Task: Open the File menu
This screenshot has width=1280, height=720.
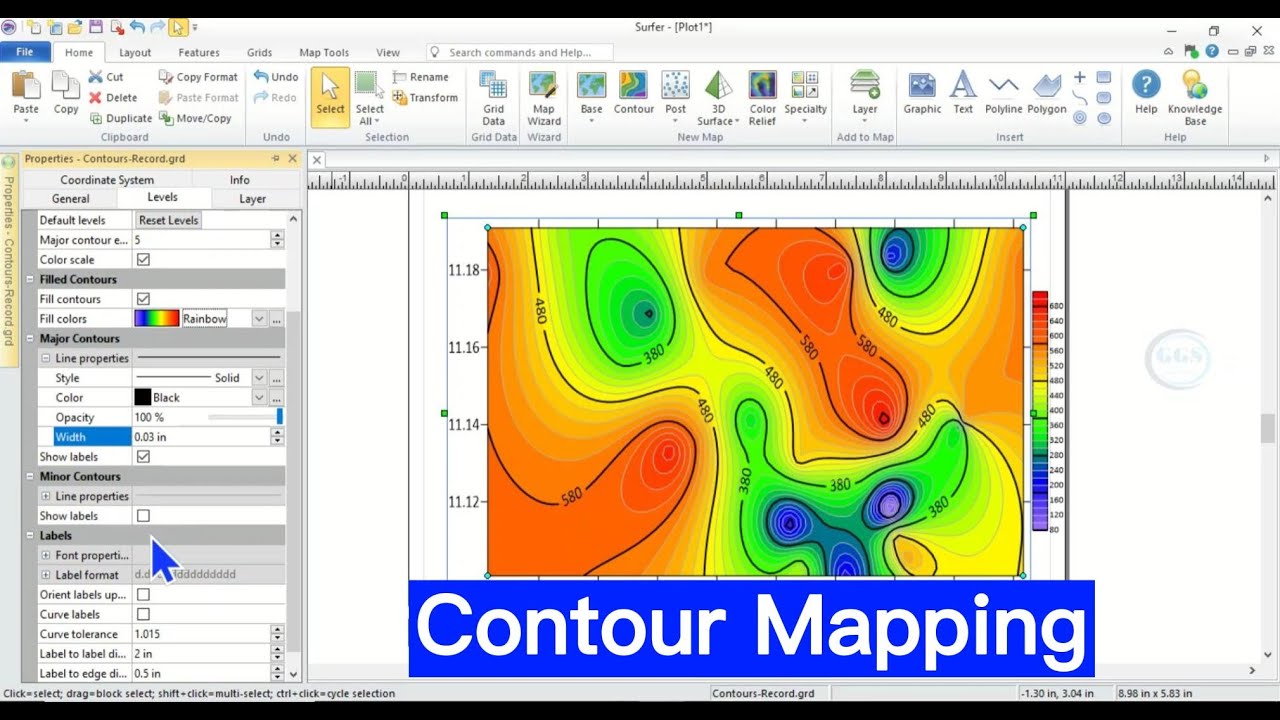Action: coord(25,52)
